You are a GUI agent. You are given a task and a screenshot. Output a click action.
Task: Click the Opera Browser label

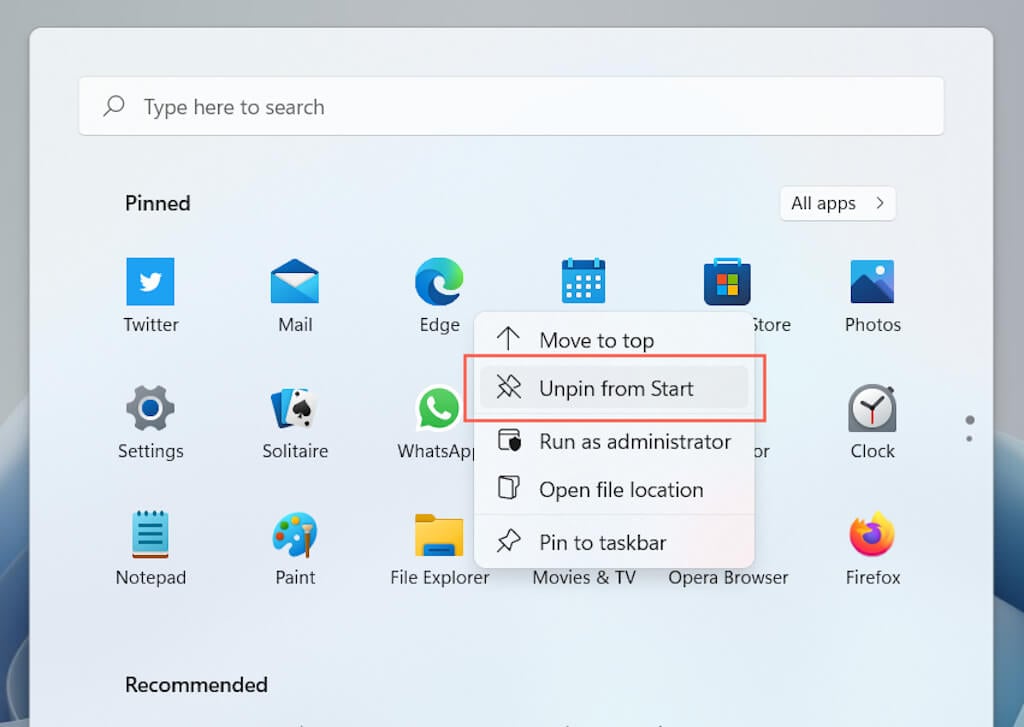pos(728,577)
